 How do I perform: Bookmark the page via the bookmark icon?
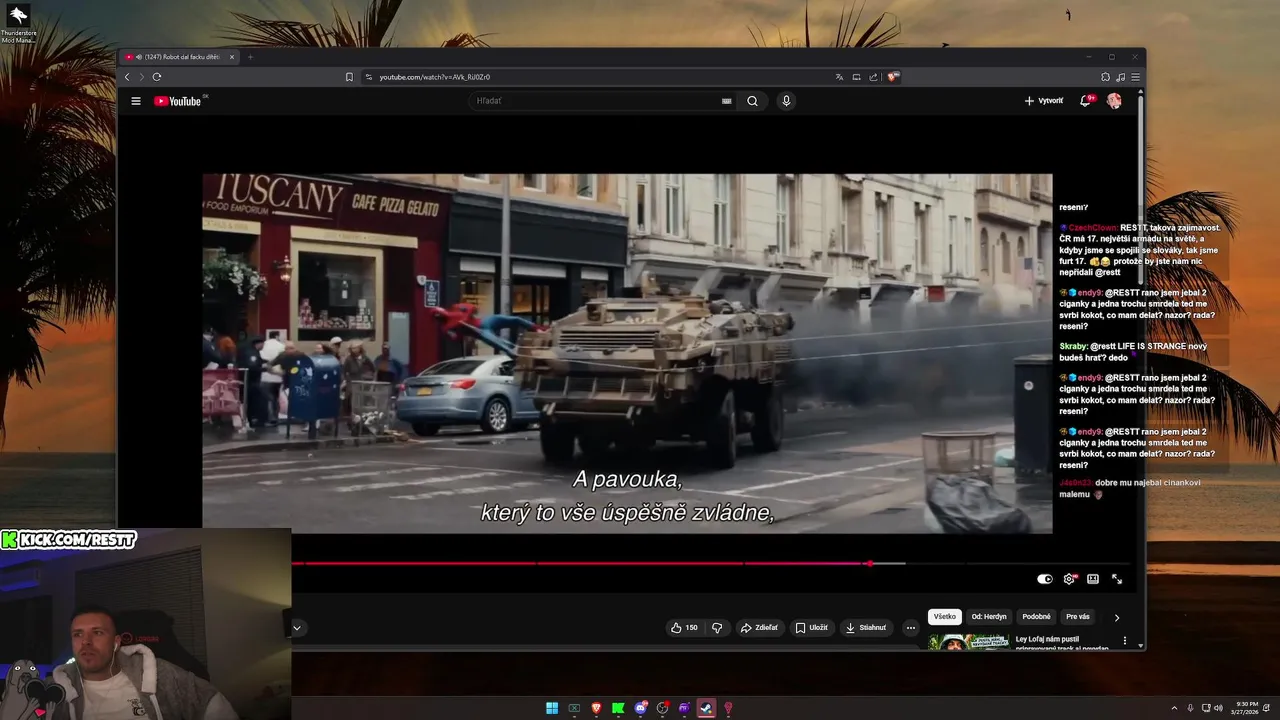349,77
